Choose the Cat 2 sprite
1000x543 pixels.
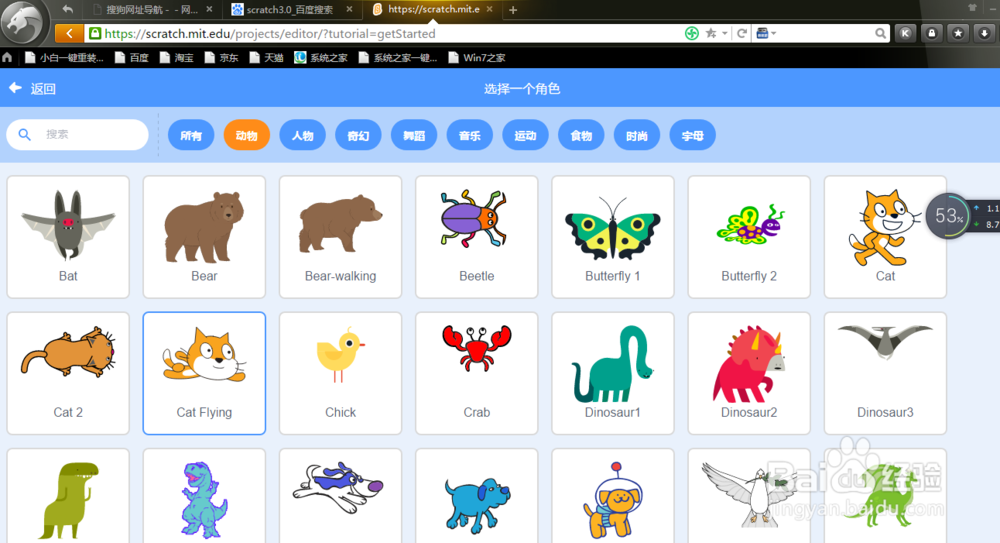[x=68, y=373]
